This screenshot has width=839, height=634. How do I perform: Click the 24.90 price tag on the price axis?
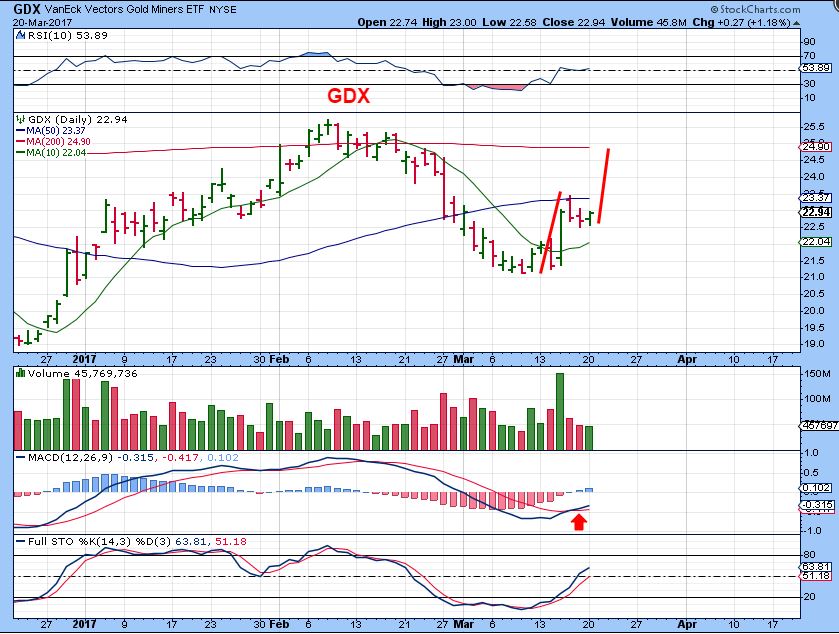point(817,147)
